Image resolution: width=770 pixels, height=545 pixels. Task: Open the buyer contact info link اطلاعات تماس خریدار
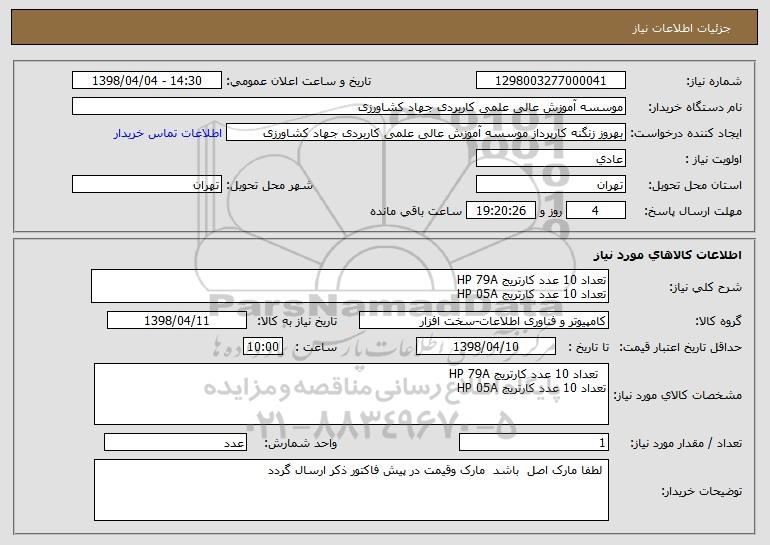[167, 134]
